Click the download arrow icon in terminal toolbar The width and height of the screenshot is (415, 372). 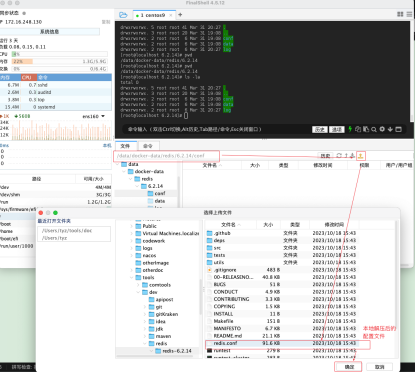pos(390,129)
